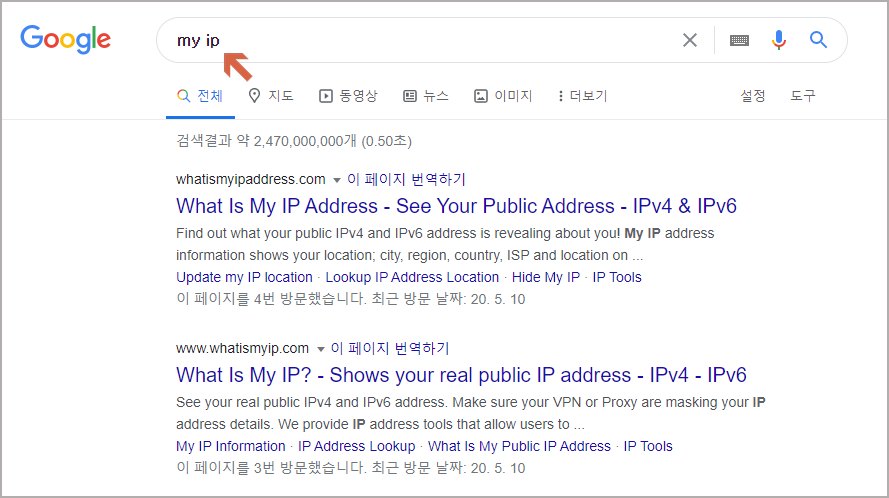The height and width of the screenshot is (498, 889).
Task: Click the magnifying glass search button
Action: (x=818, y=40)
